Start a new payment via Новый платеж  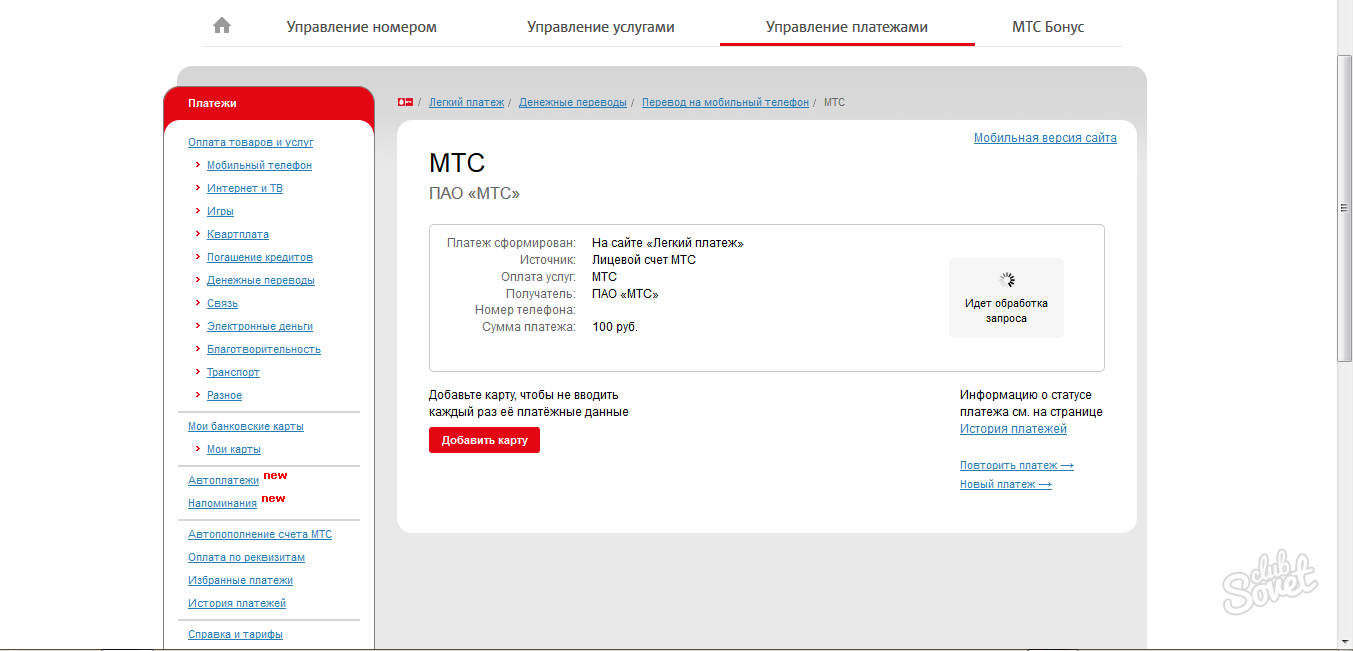(1005, 484)
